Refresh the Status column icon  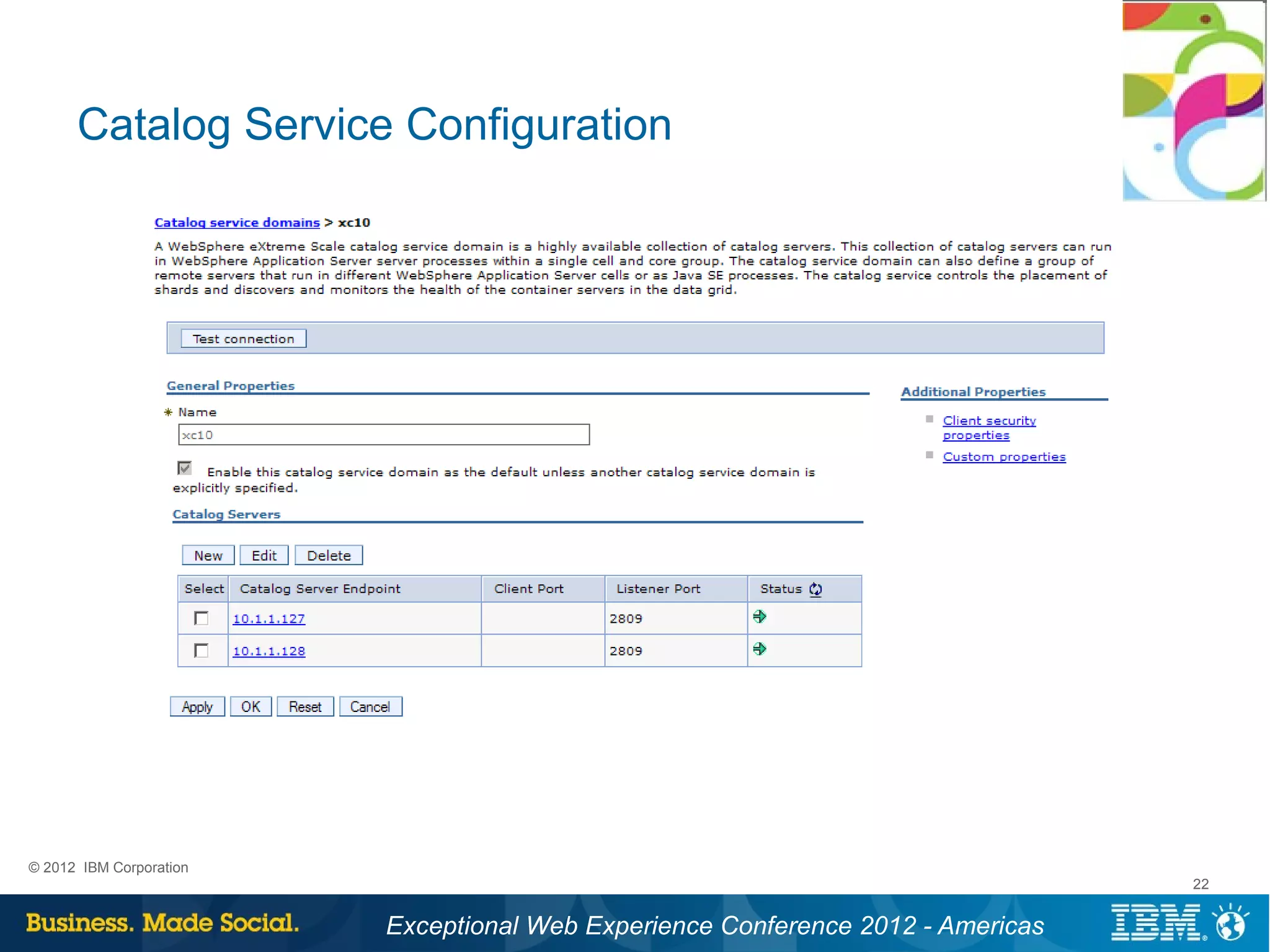coord(815,589)
